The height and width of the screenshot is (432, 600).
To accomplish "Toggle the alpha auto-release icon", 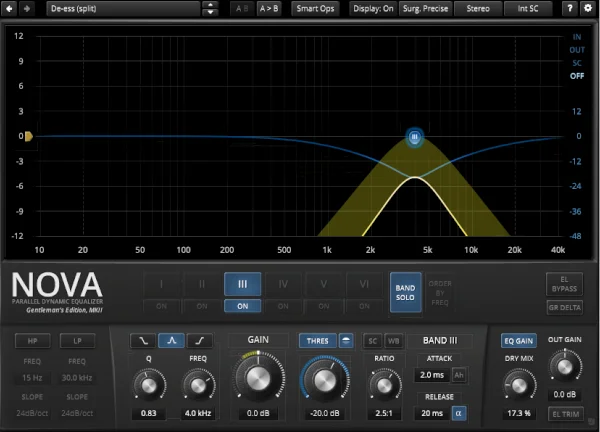I will click(x=459, y=413).
